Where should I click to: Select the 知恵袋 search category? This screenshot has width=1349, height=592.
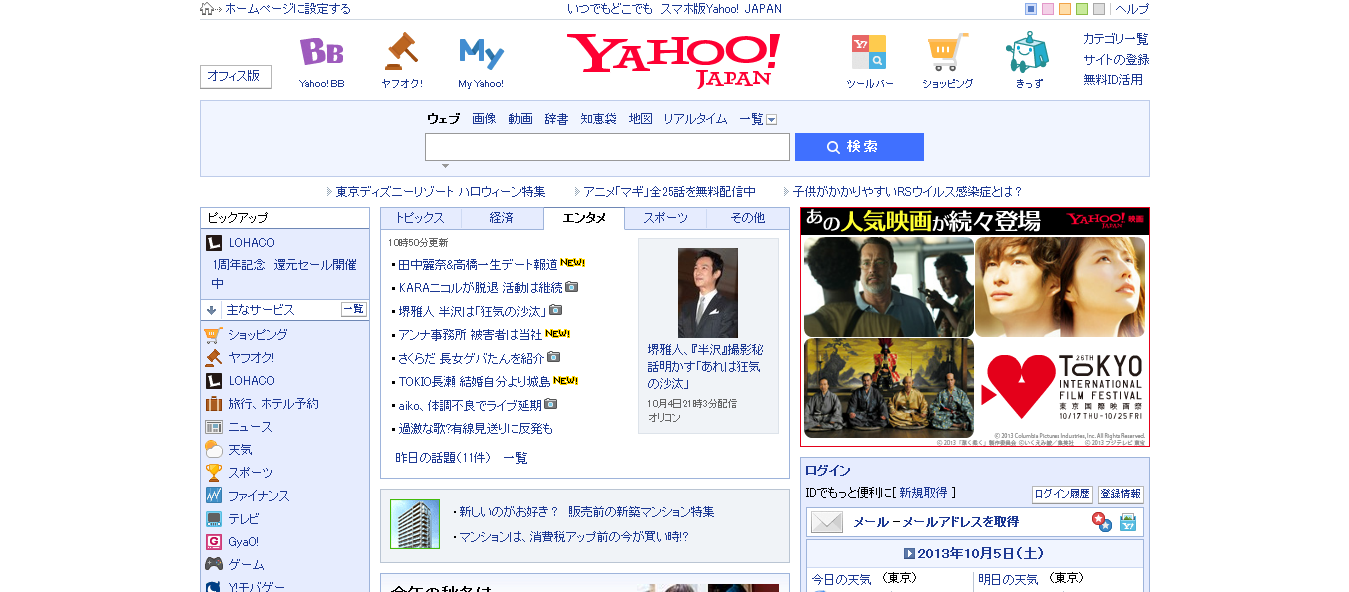598,119
